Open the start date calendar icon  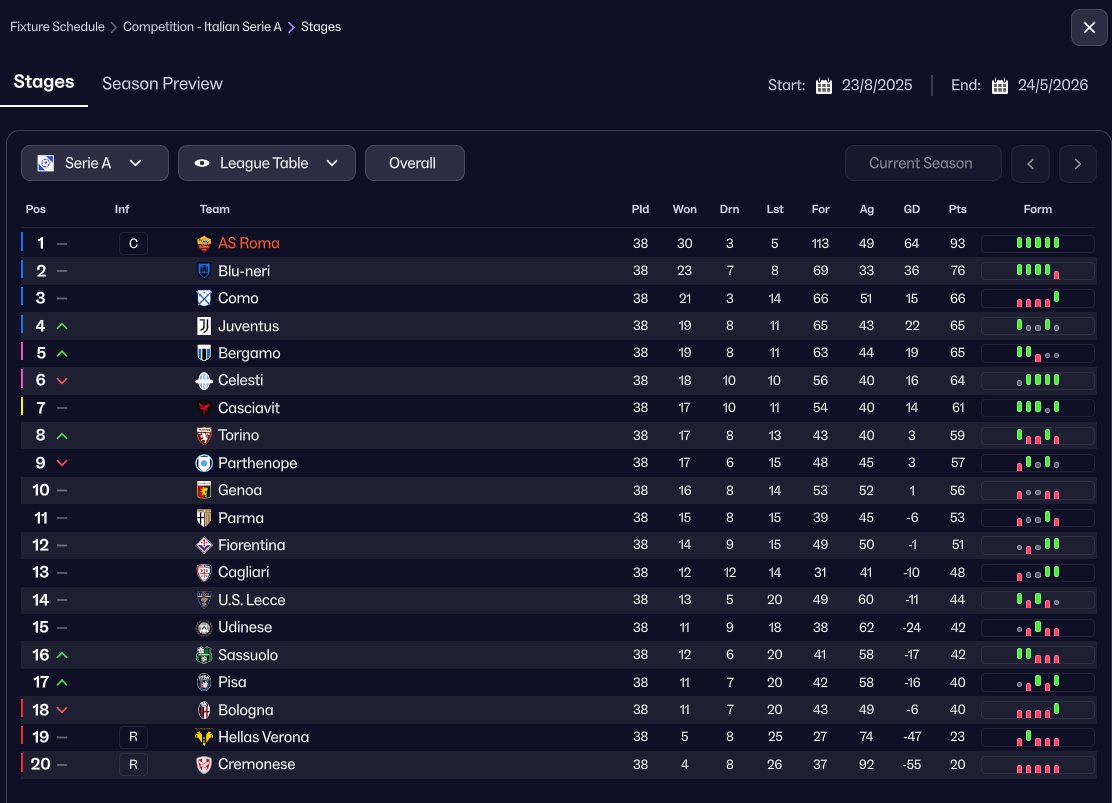click(x=824, y=86)
